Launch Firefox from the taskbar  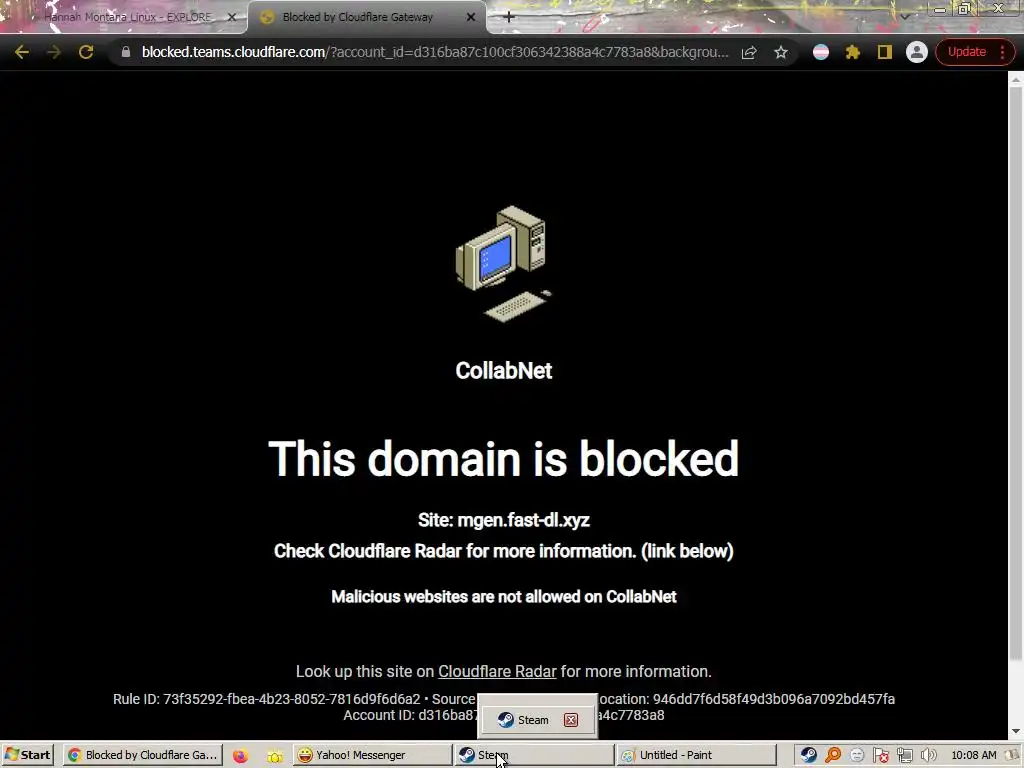pyautogui.click(x=240, y=756)
